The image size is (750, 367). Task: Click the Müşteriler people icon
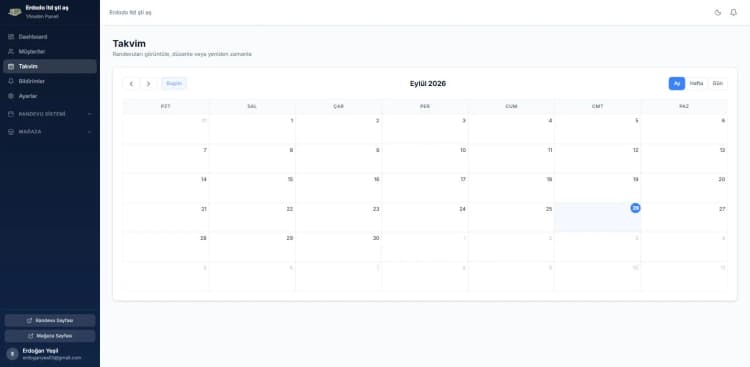[x=11, y=52]
